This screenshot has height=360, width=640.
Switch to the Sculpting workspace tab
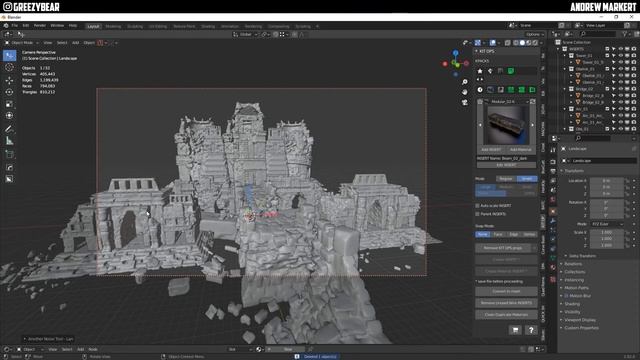[135, 26]
